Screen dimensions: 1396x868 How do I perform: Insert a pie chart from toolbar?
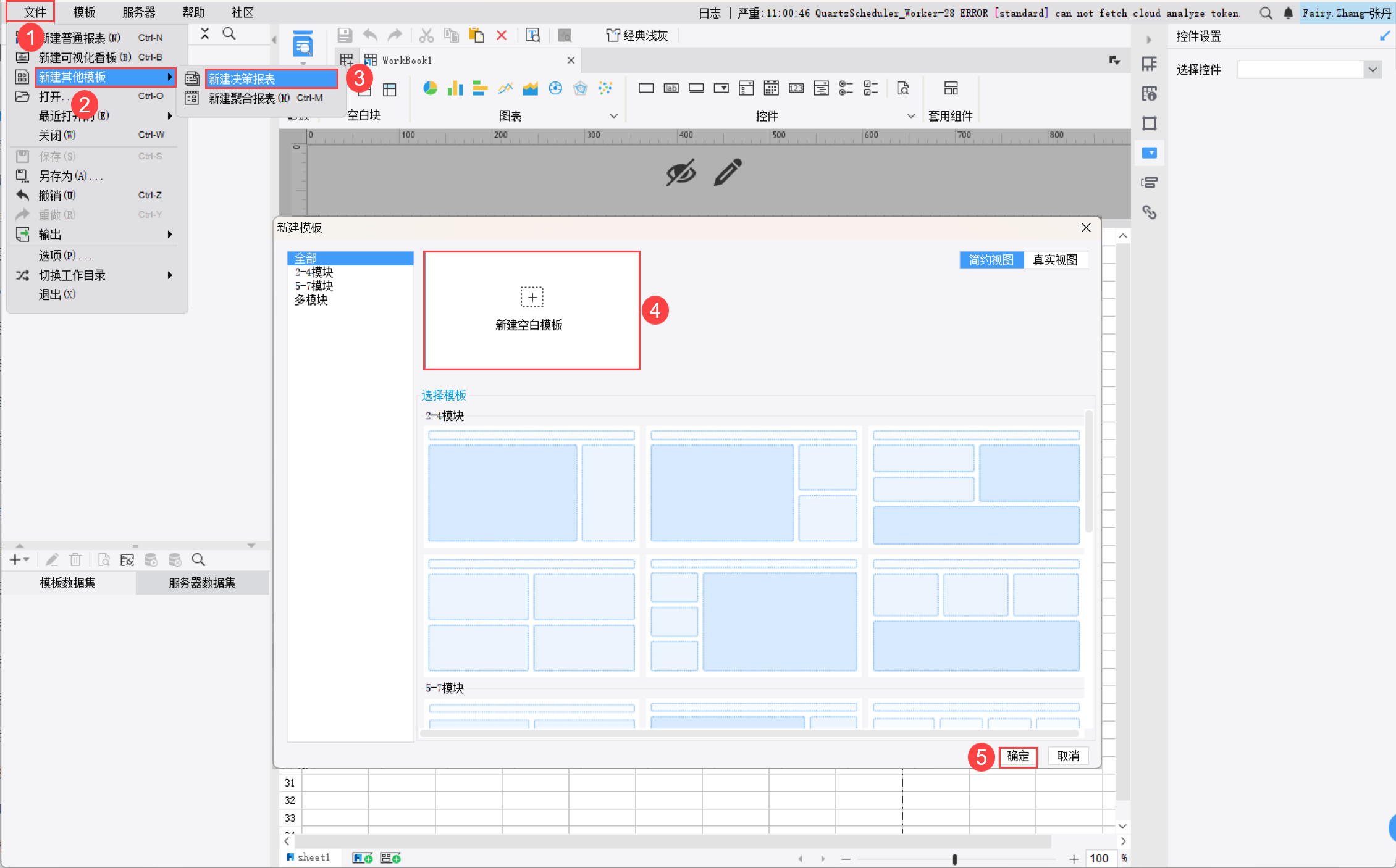click(430, 89)
